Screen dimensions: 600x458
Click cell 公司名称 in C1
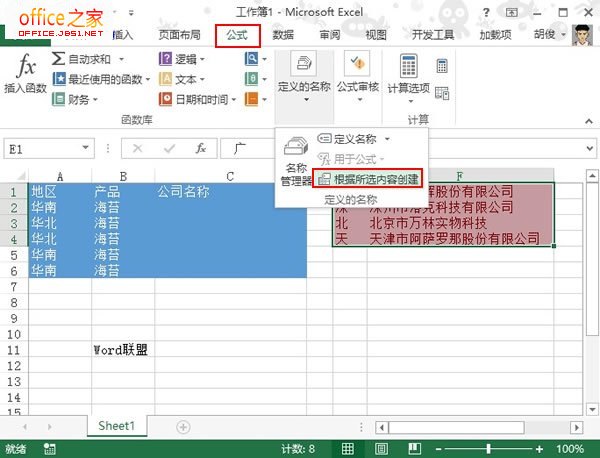coord(230,191)
